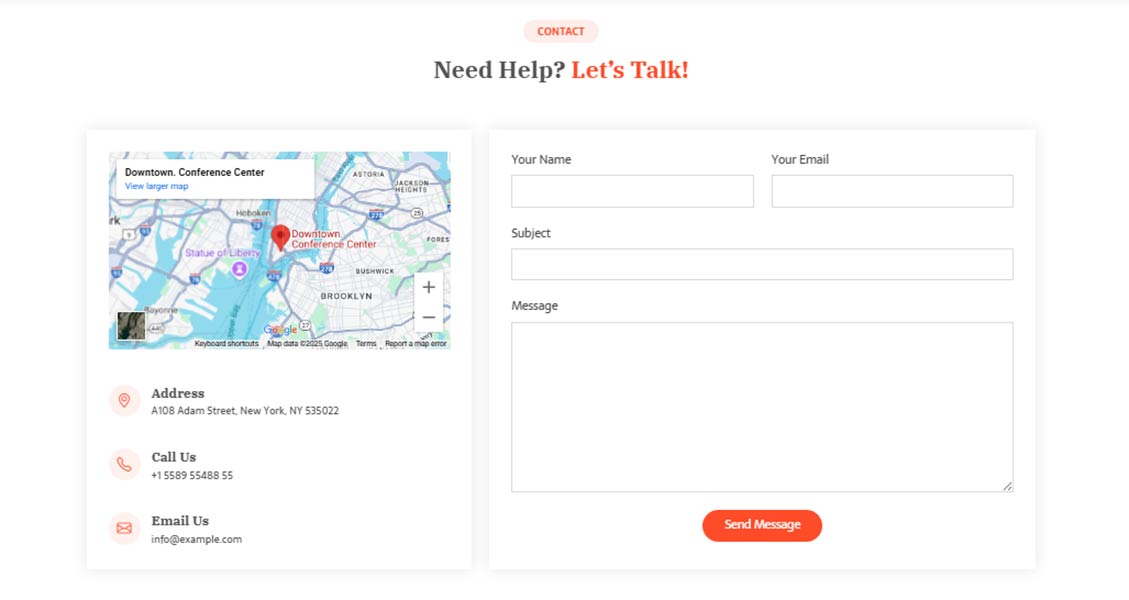The width and height of the screenshot is (1129, 600).
Task: Zoom in on the map with plus
Action: [x=428, y=288]
